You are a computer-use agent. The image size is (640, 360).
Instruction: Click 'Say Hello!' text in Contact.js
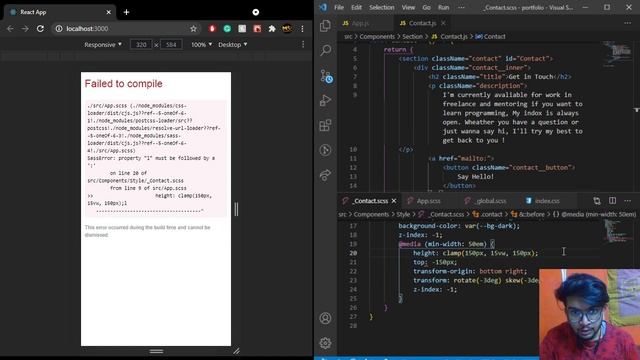pos(476,177)
